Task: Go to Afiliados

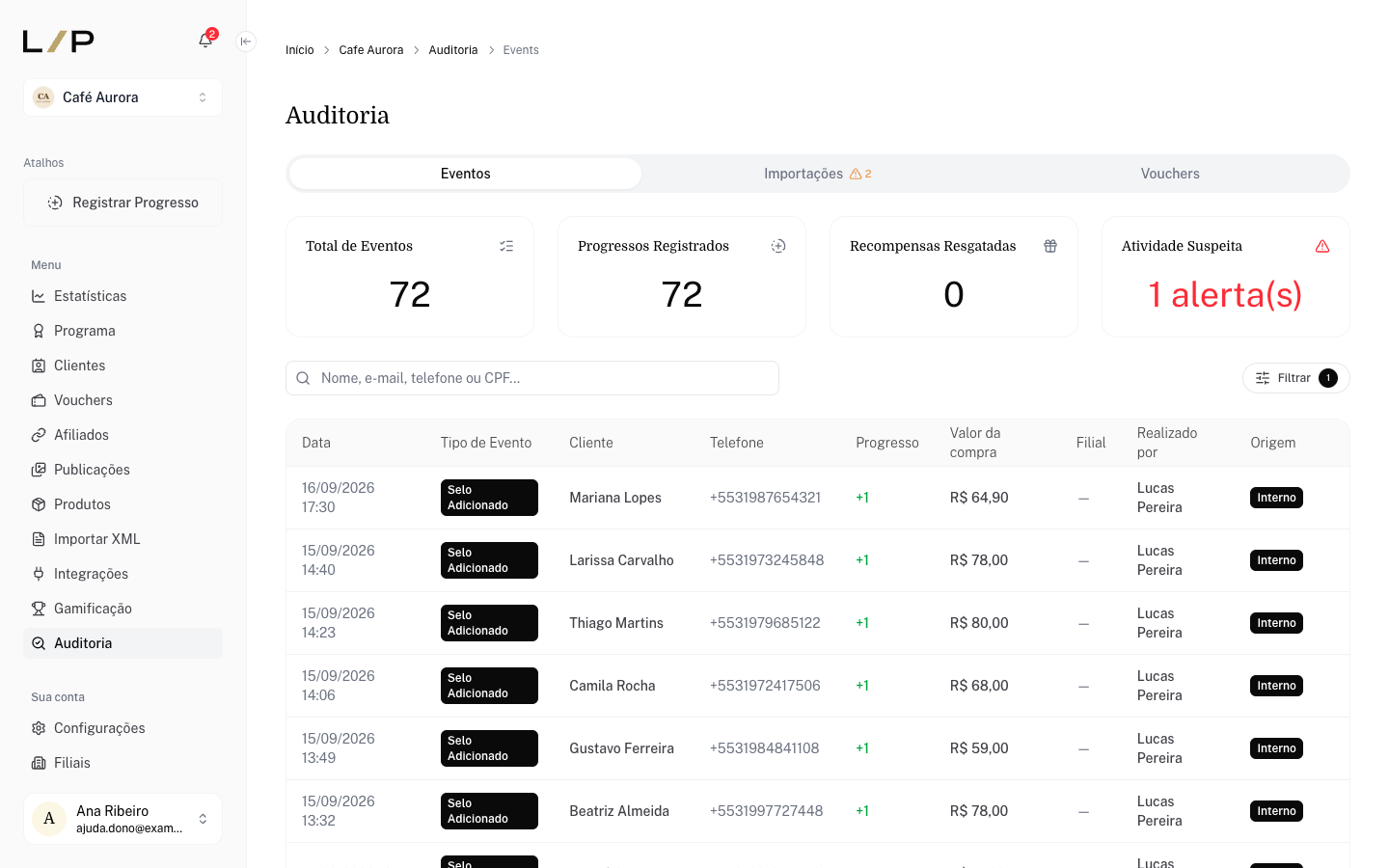Action: coord(123,435)
